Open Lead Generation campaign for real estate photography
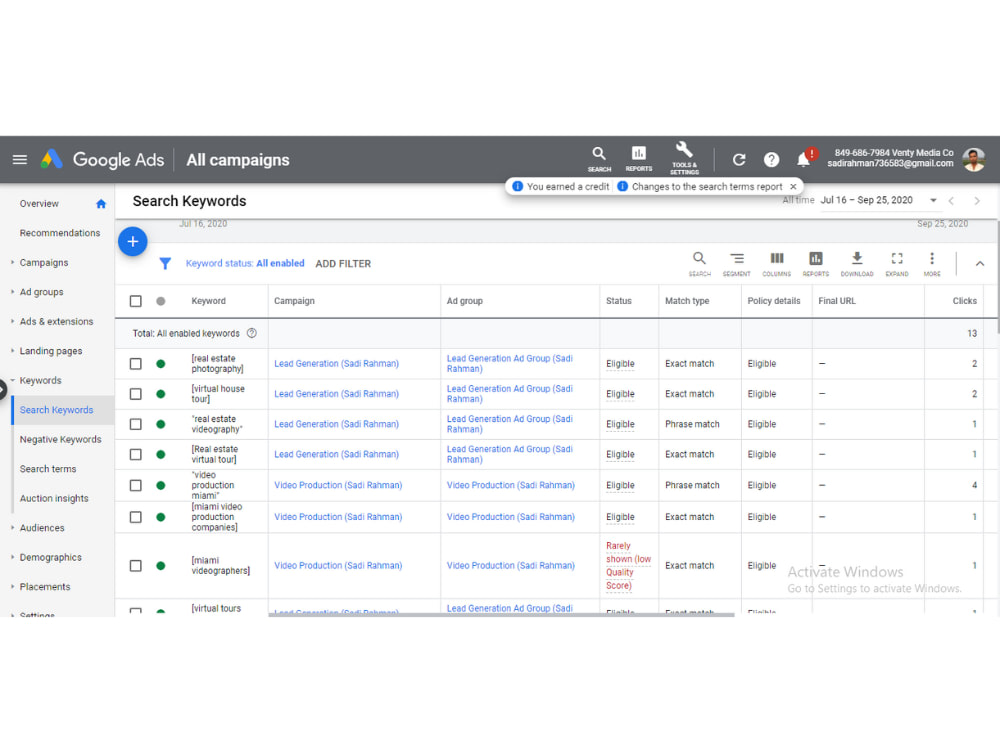The image size is (1000, 750). 337,364
